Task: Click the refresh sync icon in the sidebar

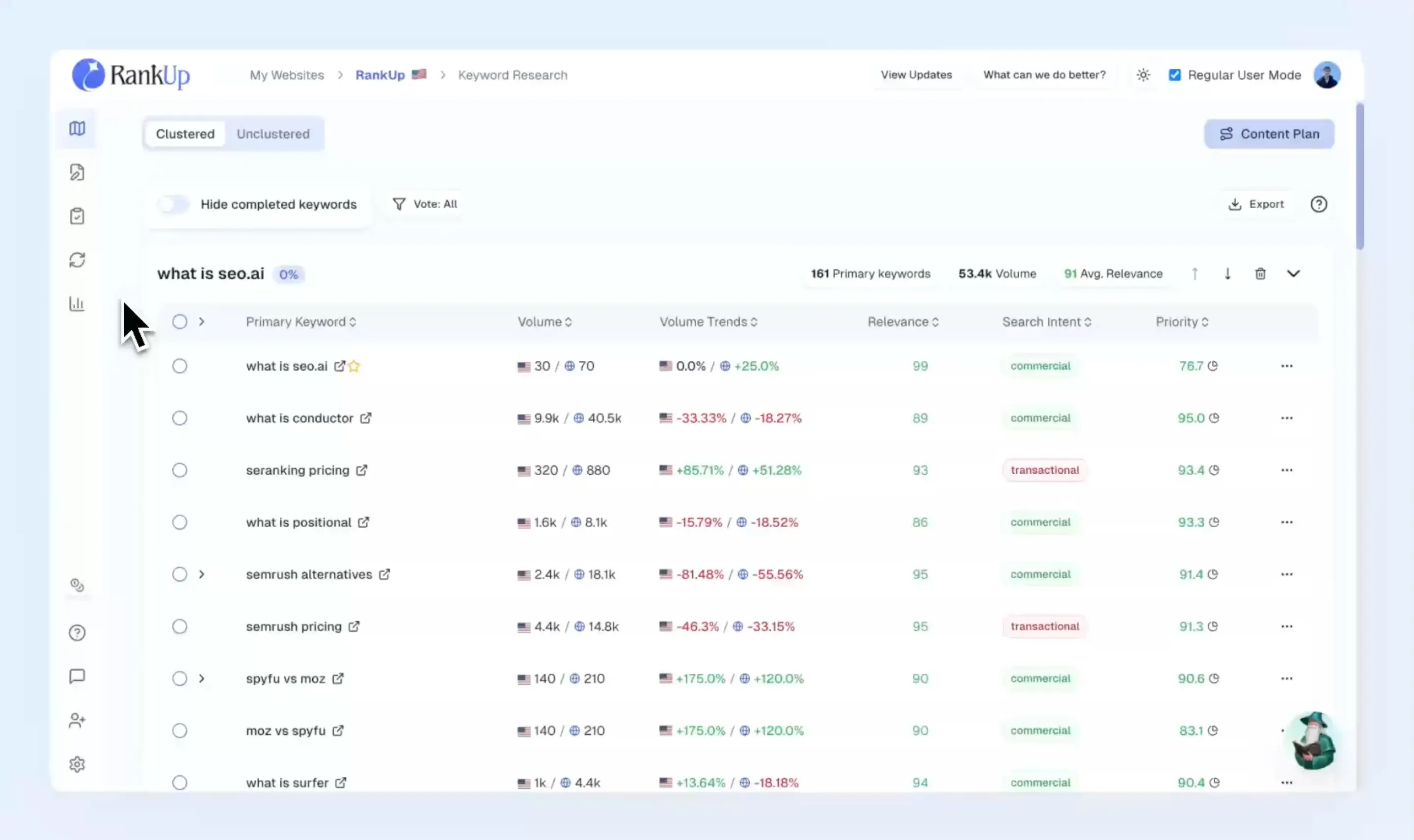Action: click(77, 260)
